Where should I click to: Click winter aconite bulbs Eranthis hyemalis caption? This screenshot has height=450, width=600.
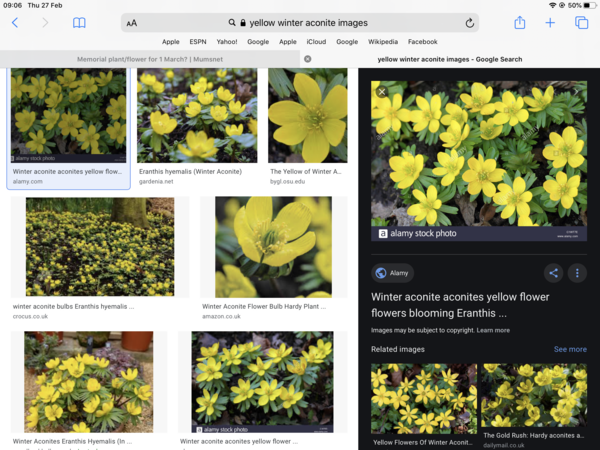pos(73,306)
